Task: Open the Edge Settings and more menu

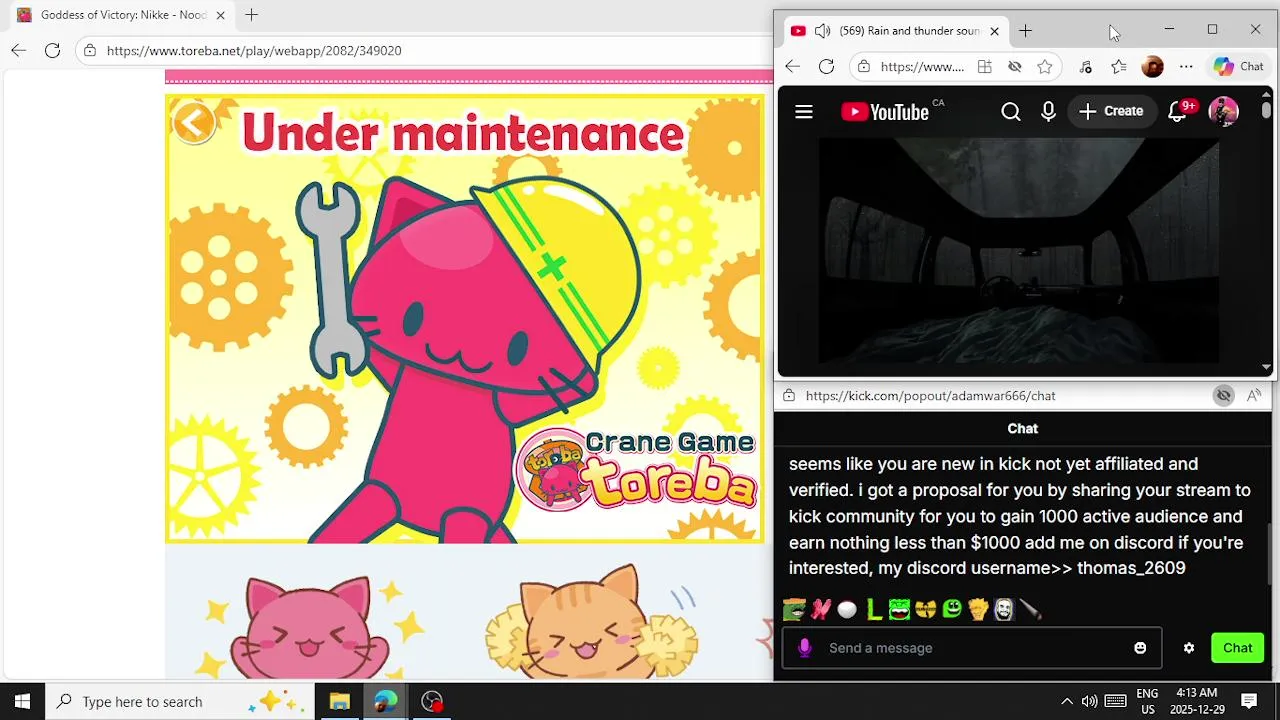Action: (1186, 67)
